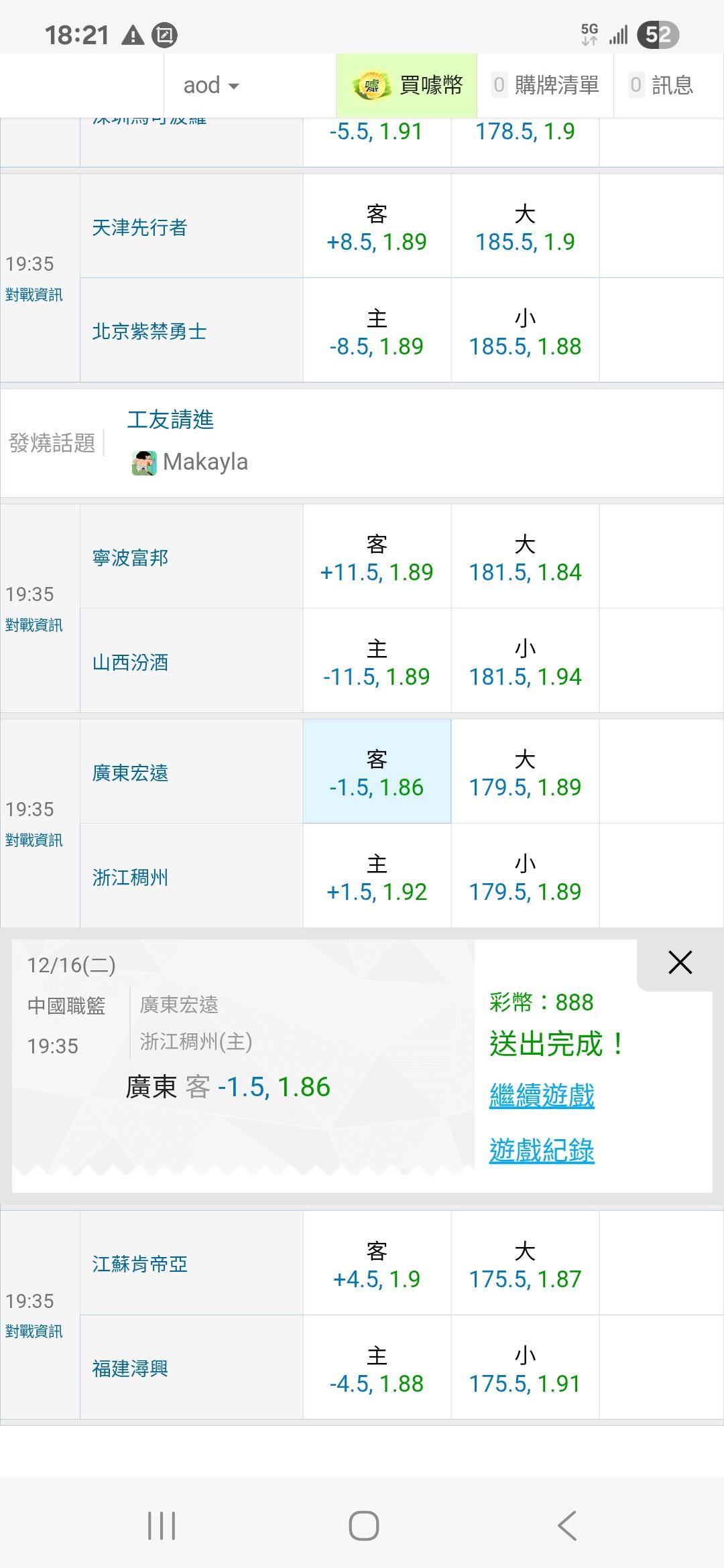This screenshot has height=1568, width=724.
Task: Open 對戰資訊 for the 江蘇肯帝亞 match
Action: (34, 1331)
